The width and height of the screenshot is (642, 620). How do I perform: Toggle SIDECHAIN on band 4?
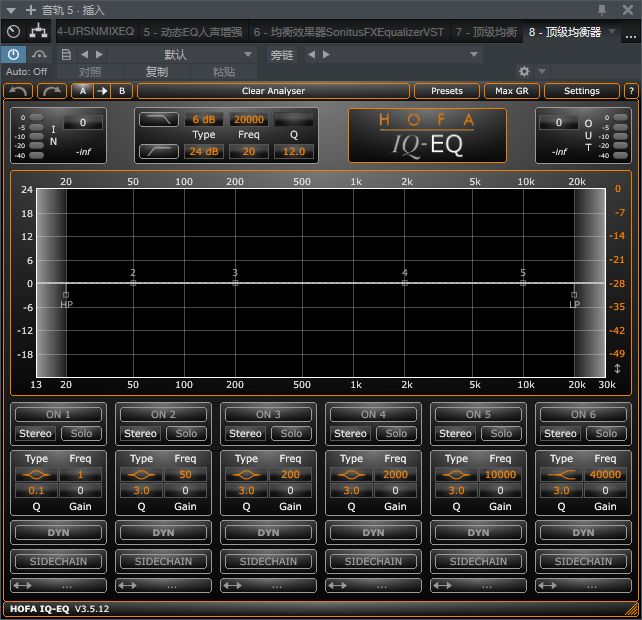coord(373,561)
